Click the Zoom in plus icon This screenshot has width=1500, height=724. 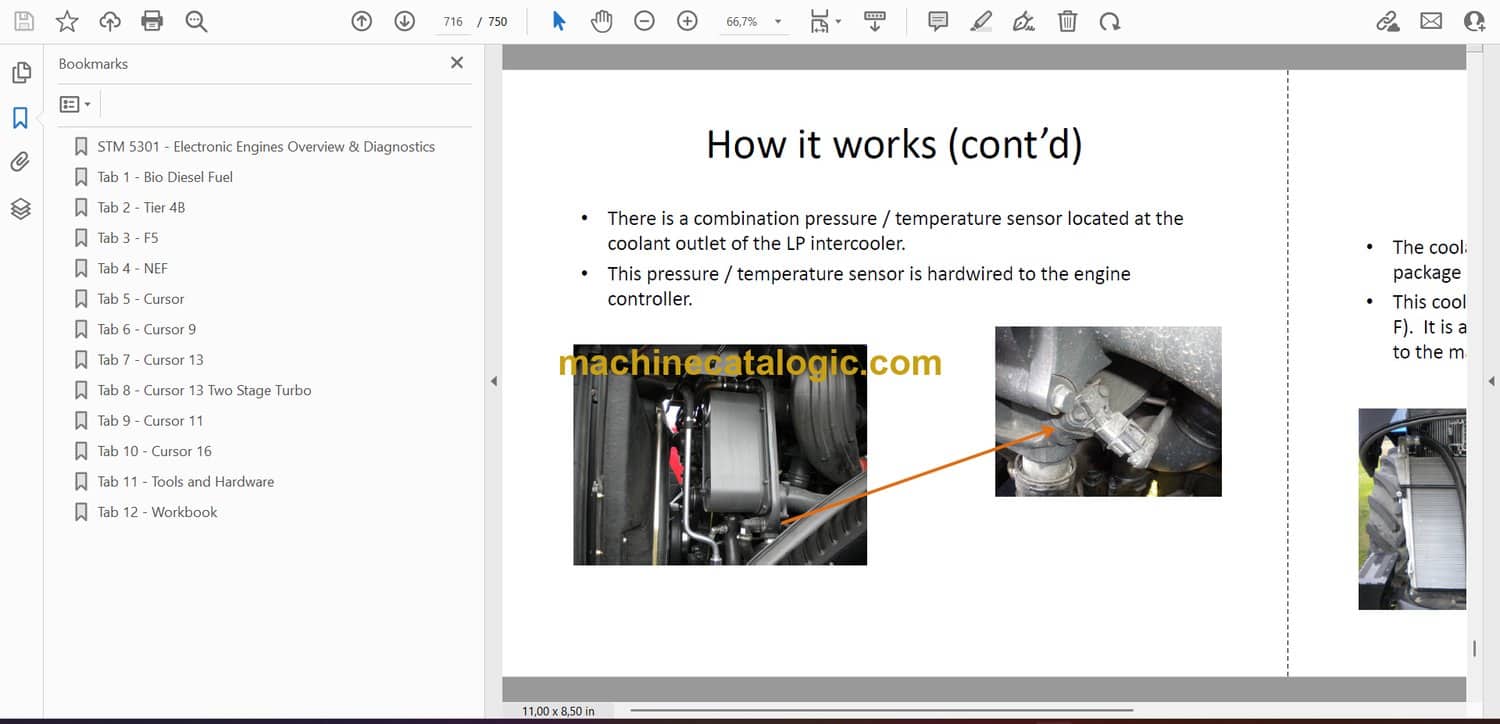687,21
